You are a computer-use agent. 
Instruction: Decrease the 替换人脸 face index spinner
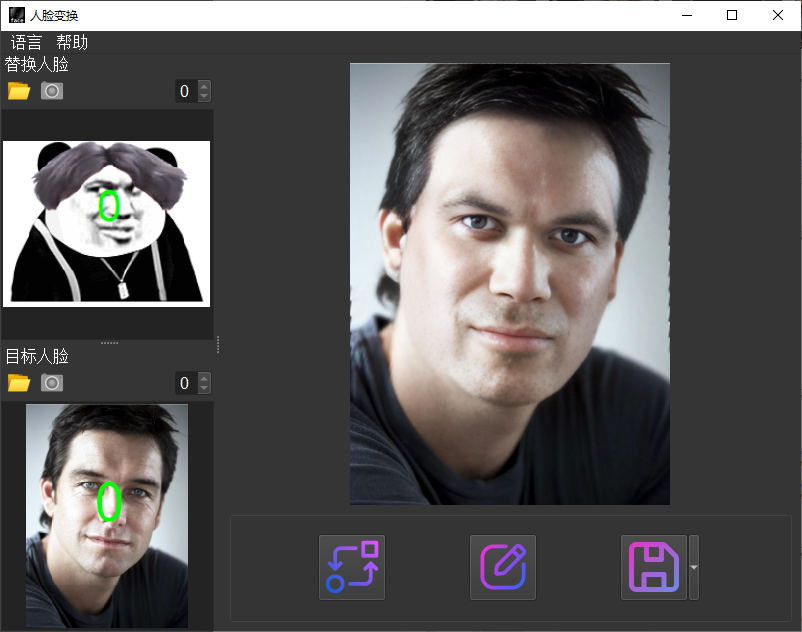(205, 97)
